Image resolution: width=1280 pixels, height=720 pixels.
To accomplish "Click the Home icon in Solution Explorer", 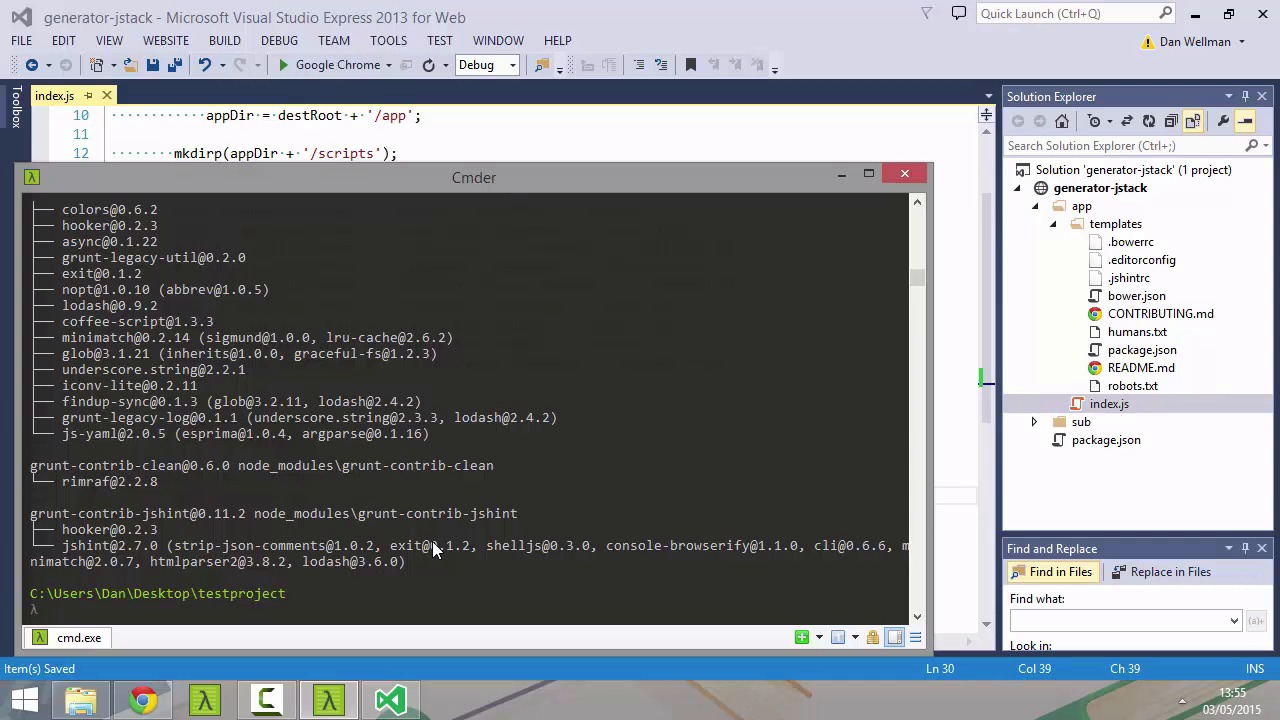I will 1062,121.
